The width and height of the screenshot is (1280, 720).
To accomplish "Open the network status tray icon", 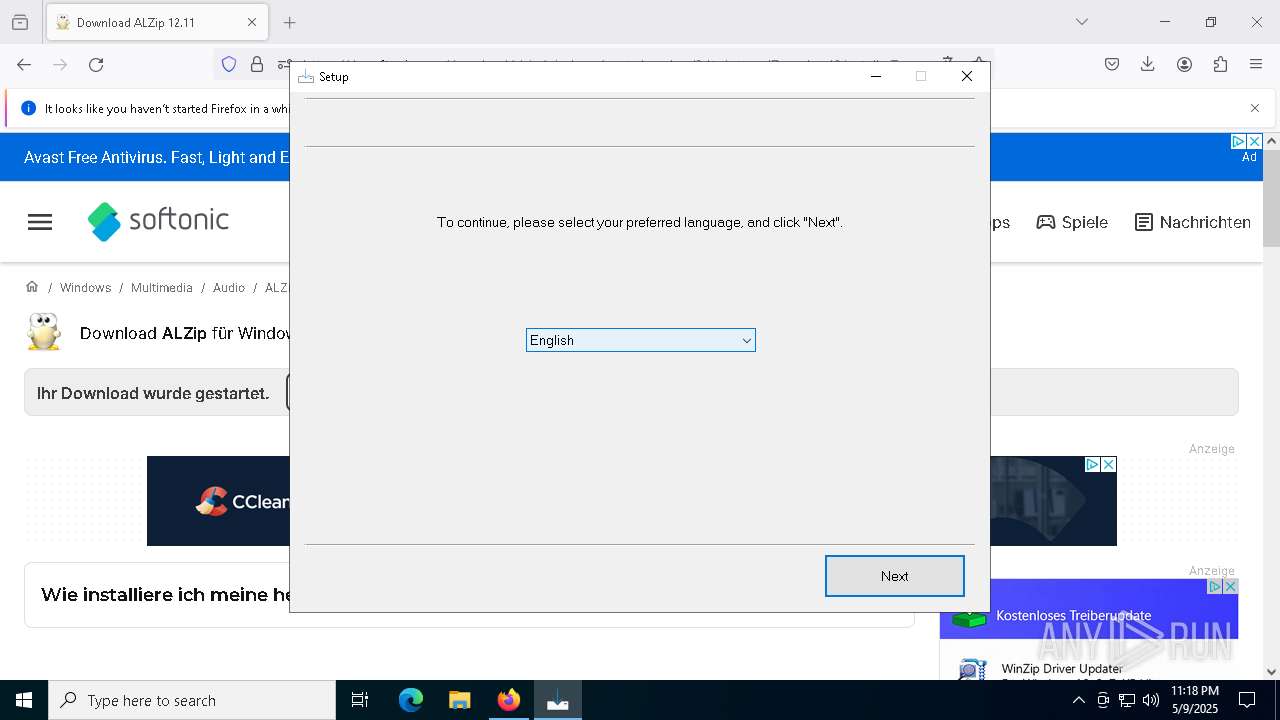I will 1127,700.
